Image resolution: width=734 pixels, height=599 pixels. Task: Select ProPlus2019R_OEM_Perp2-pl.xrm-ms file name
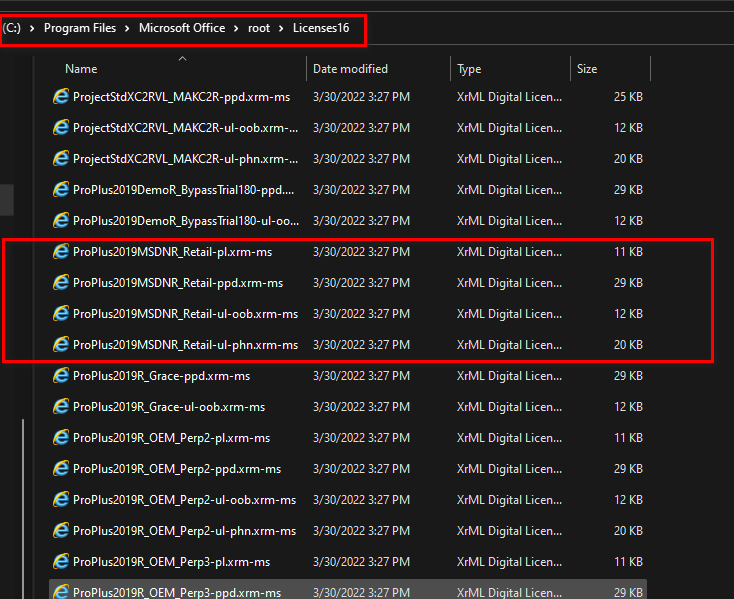171,438
